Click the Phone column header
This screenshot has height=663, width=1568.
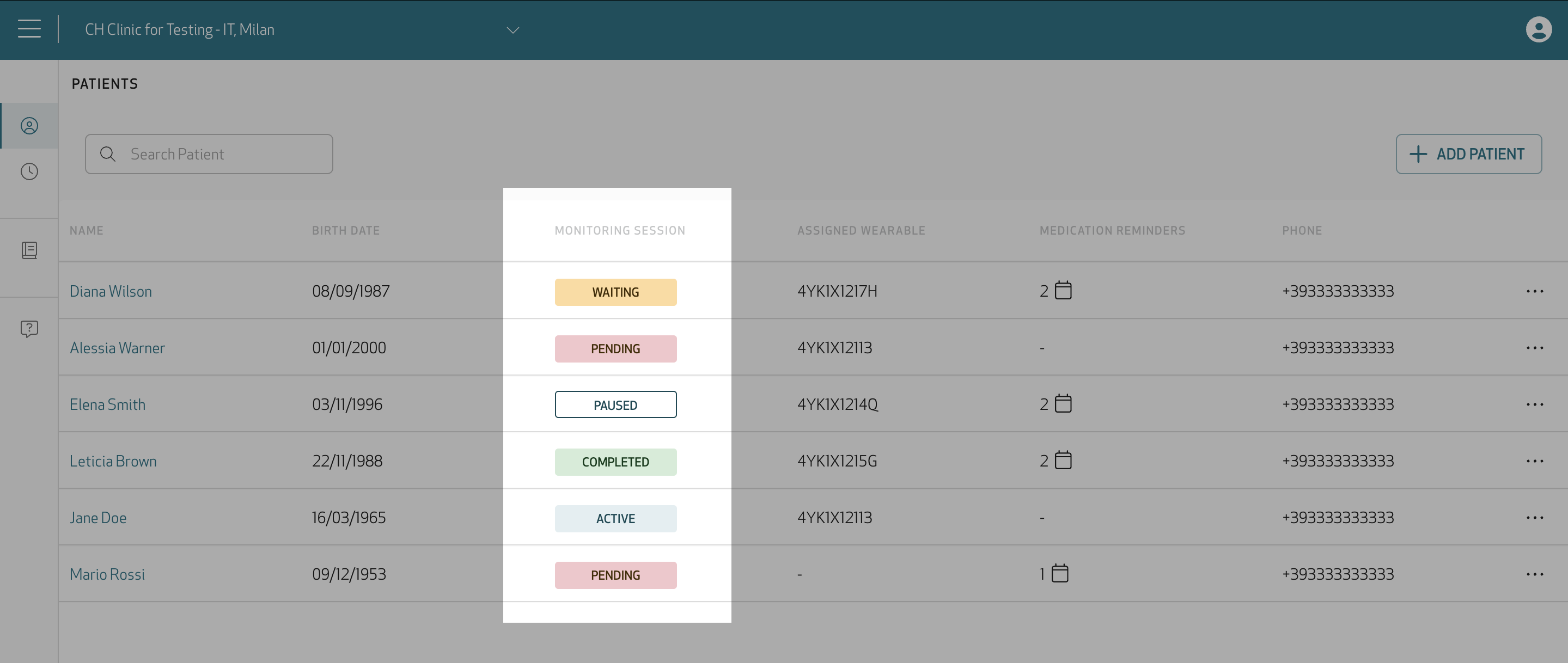1302,230
